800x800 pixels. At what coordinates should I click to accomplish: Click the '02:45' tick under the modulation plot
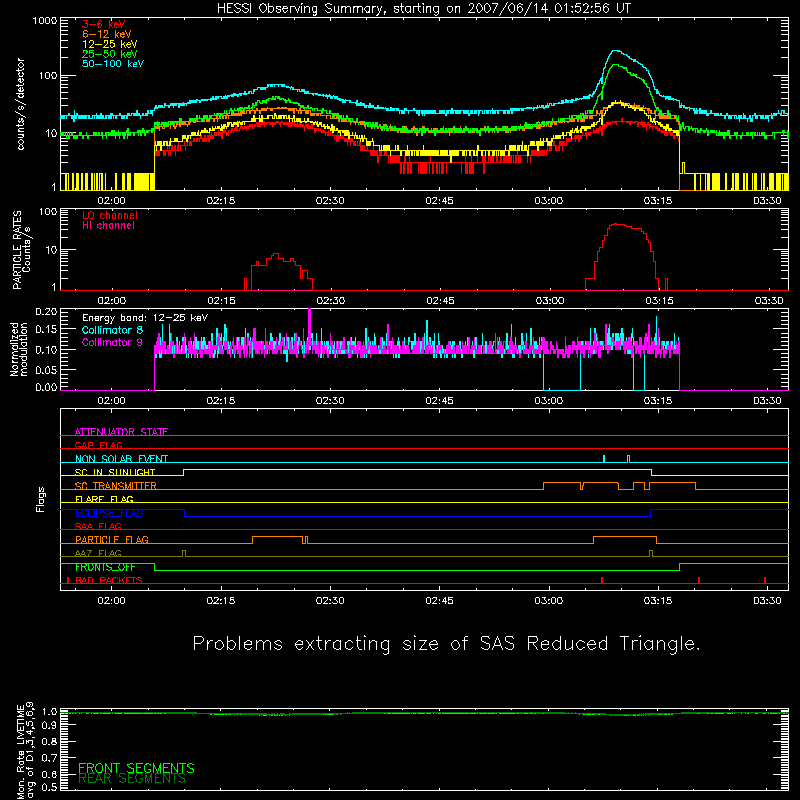pos(439,401)
